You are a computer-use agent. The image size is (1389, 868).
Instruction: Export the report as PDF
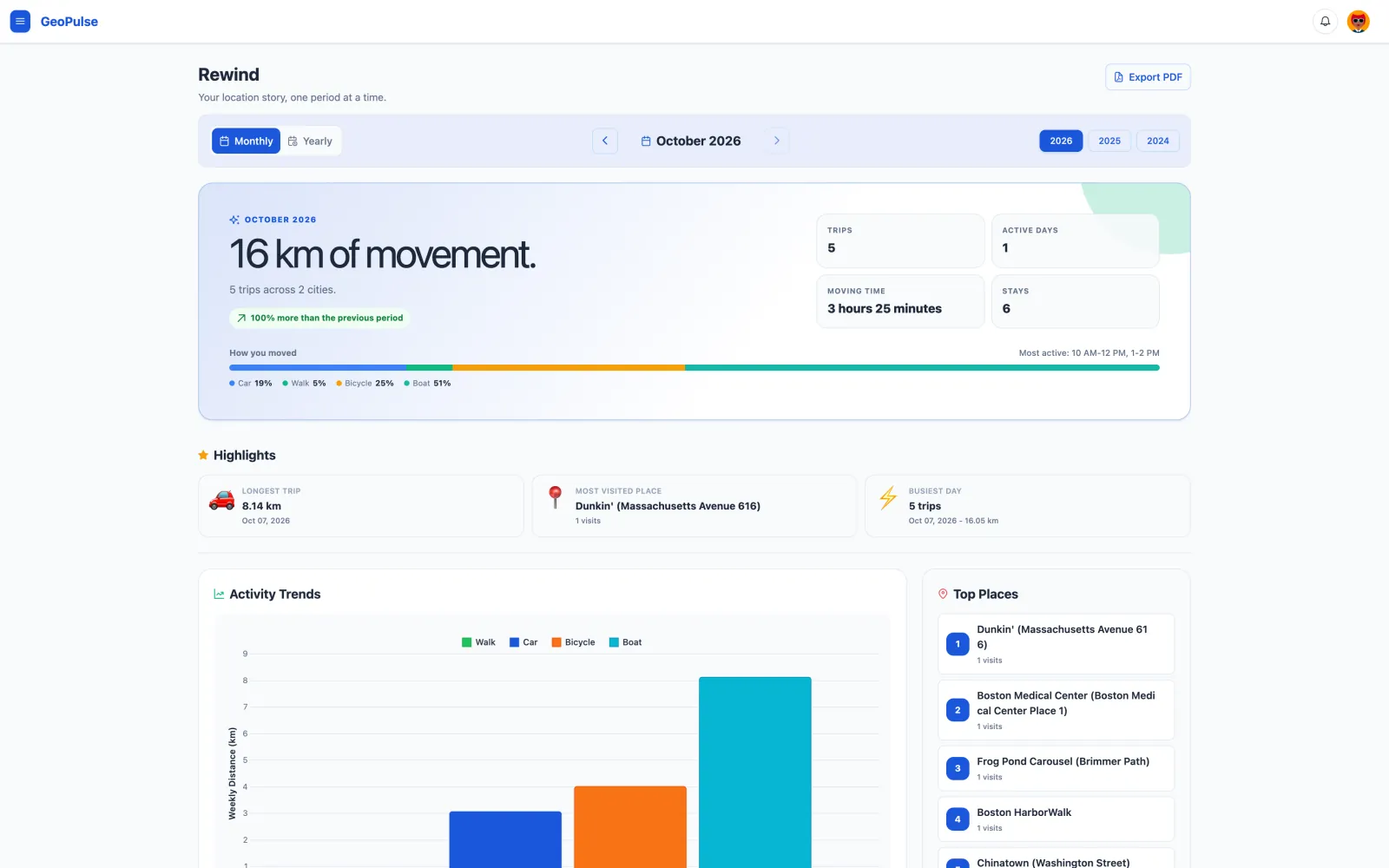pyautogui.click(x=1148, y=77)
